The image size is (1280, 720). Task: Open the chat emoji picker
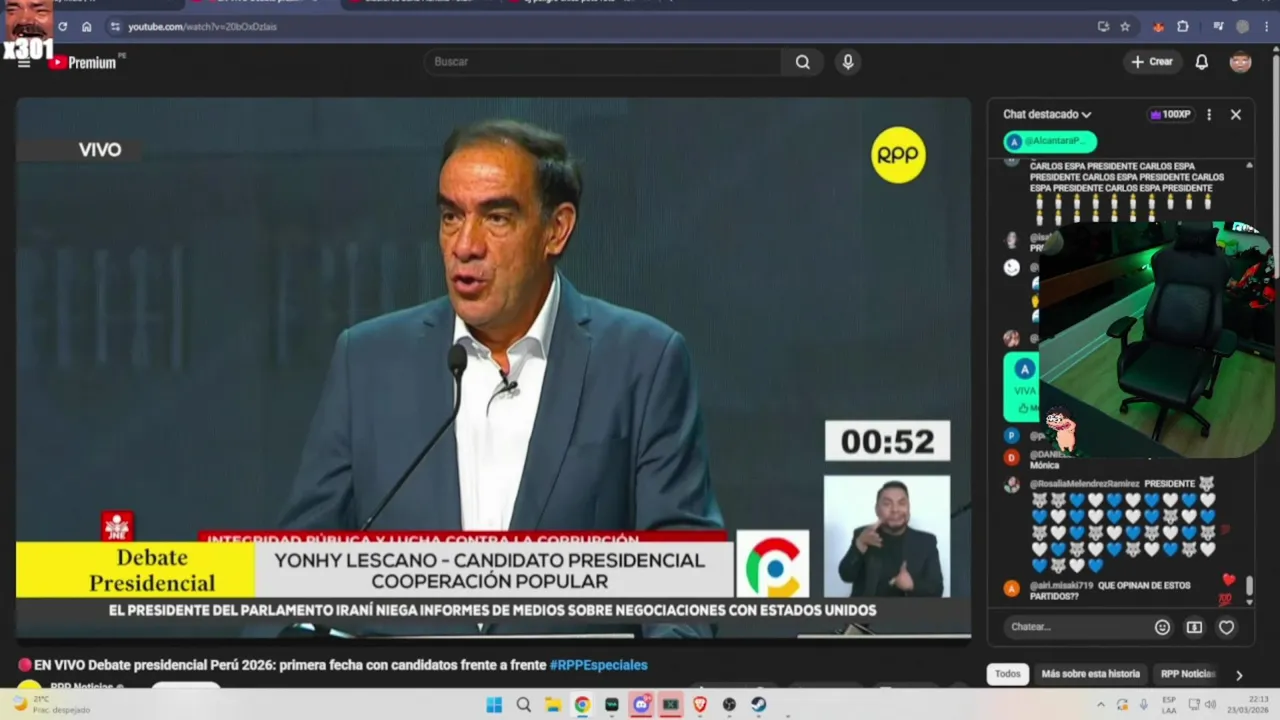1162,627
